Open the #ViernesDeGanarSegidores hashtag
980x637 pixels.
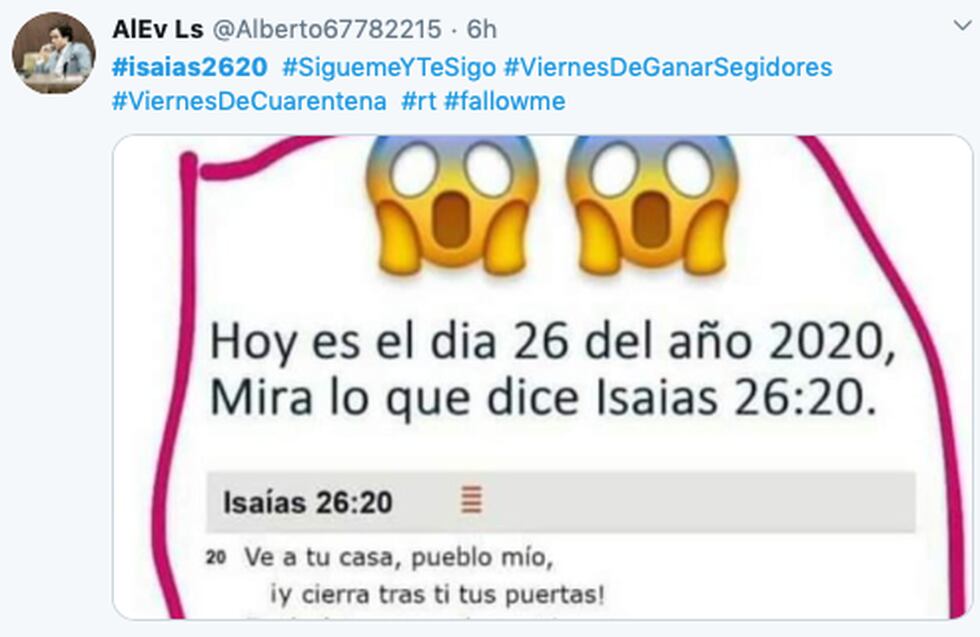pos(668,67)
